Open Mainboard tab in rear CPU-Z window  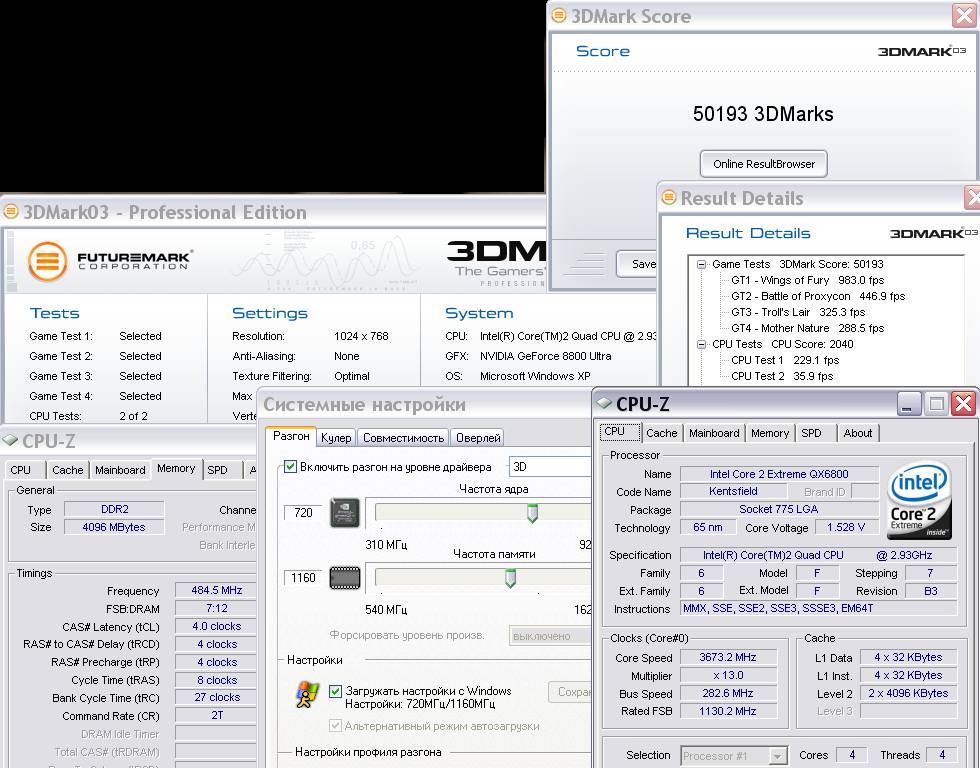point(120,470)
